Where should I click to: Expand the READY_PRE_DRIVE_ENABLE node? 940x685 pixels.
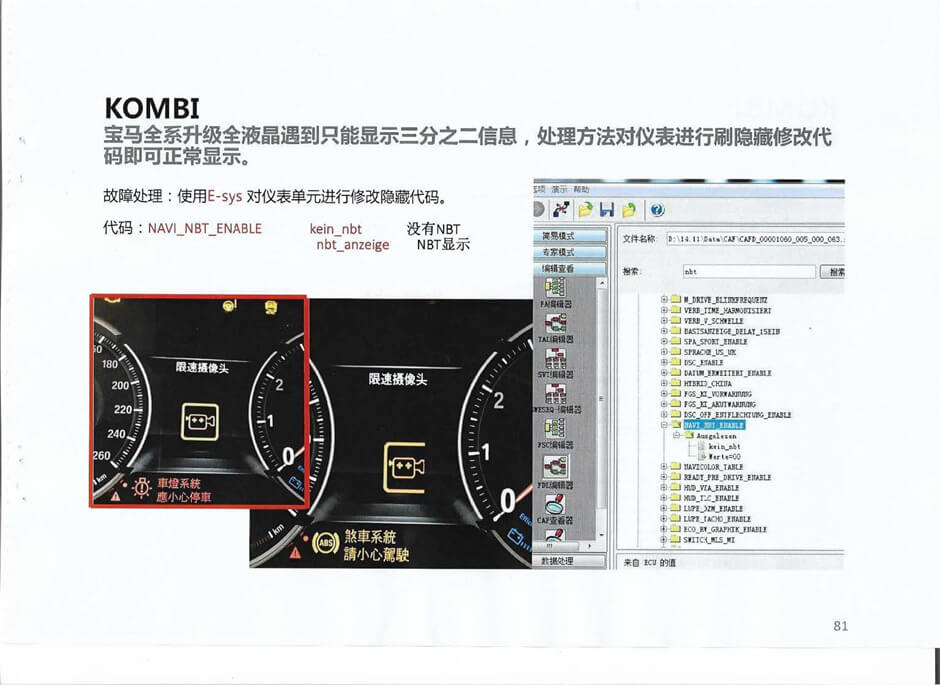(664, 478)
